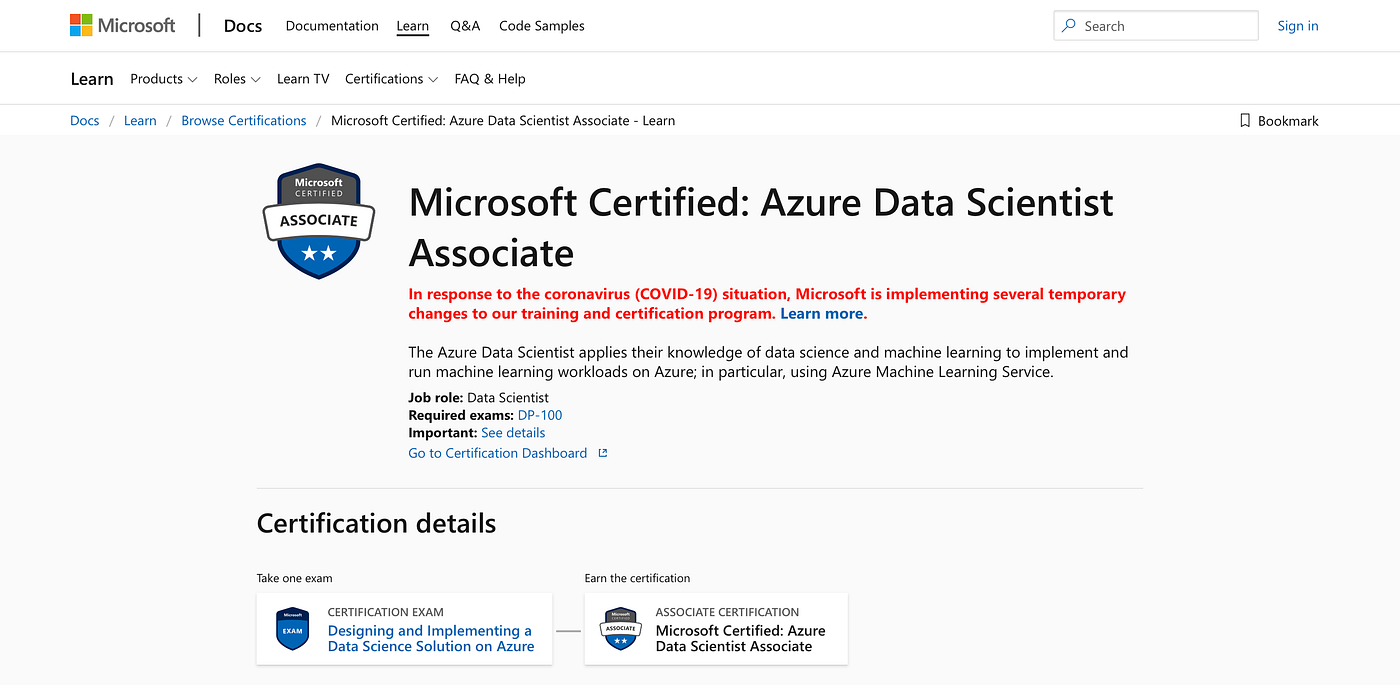Click the Microsoft logo
Screen dimensions: 1400x685
click(x=122, y=26)
